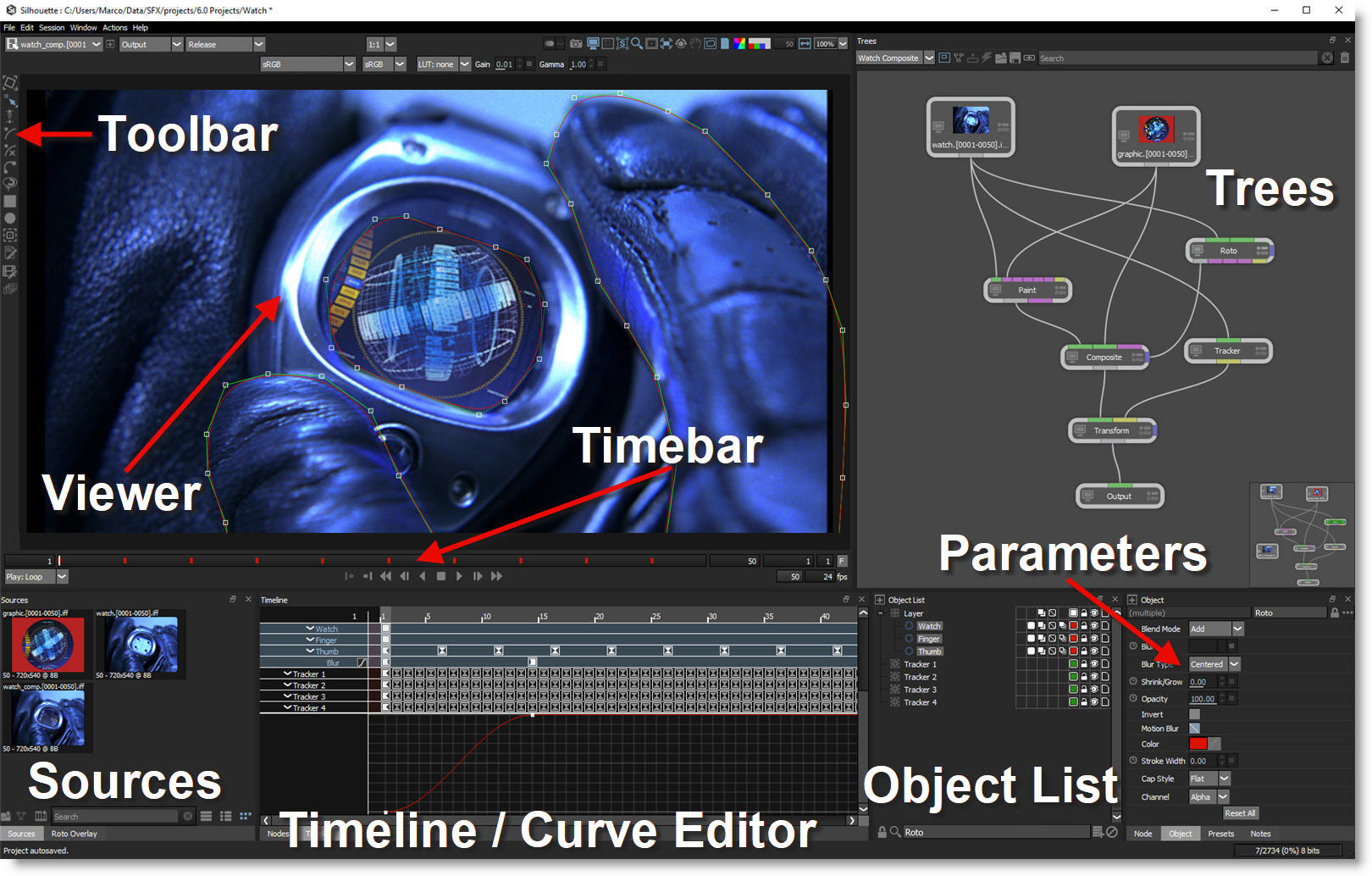The image size is (1372, 876).
Task: Toggle the lock for Tracker 1
Action: (x=1084, y=664)
